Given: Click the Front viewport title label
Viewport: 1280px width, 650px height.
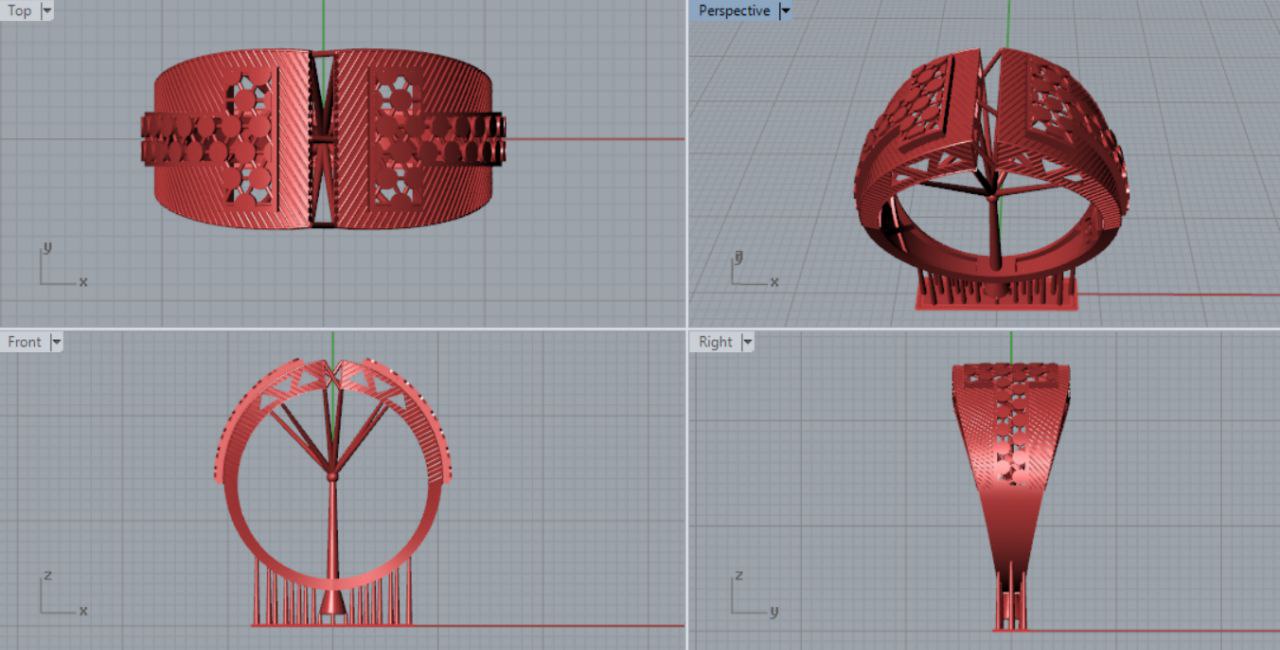Looking at the screenshot, I should 24,342.
